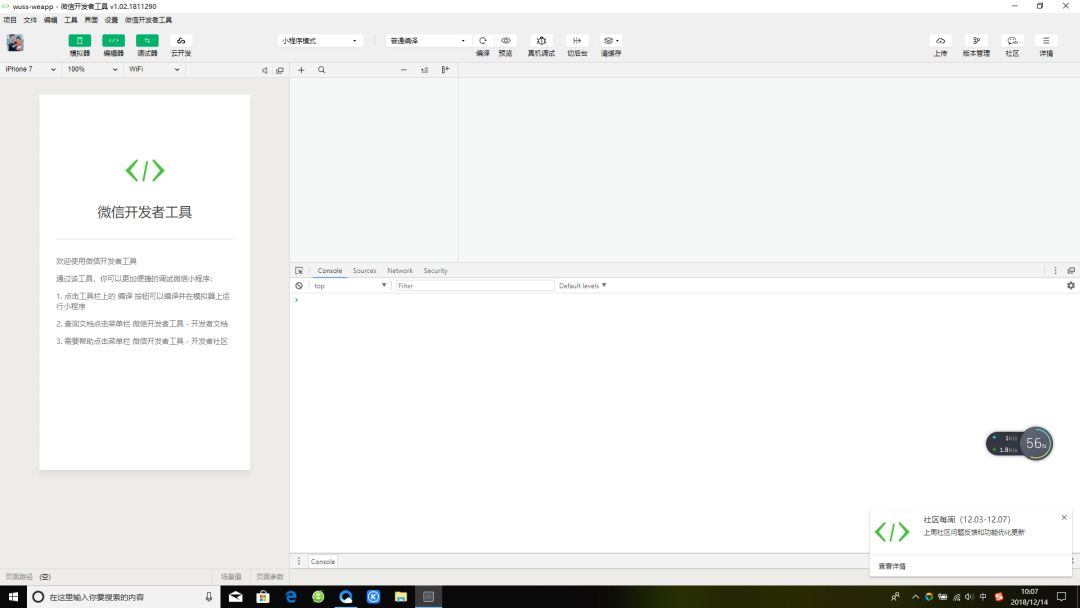
Task: Collapse the file tree panel icon
Action: (x=446, y=70)
